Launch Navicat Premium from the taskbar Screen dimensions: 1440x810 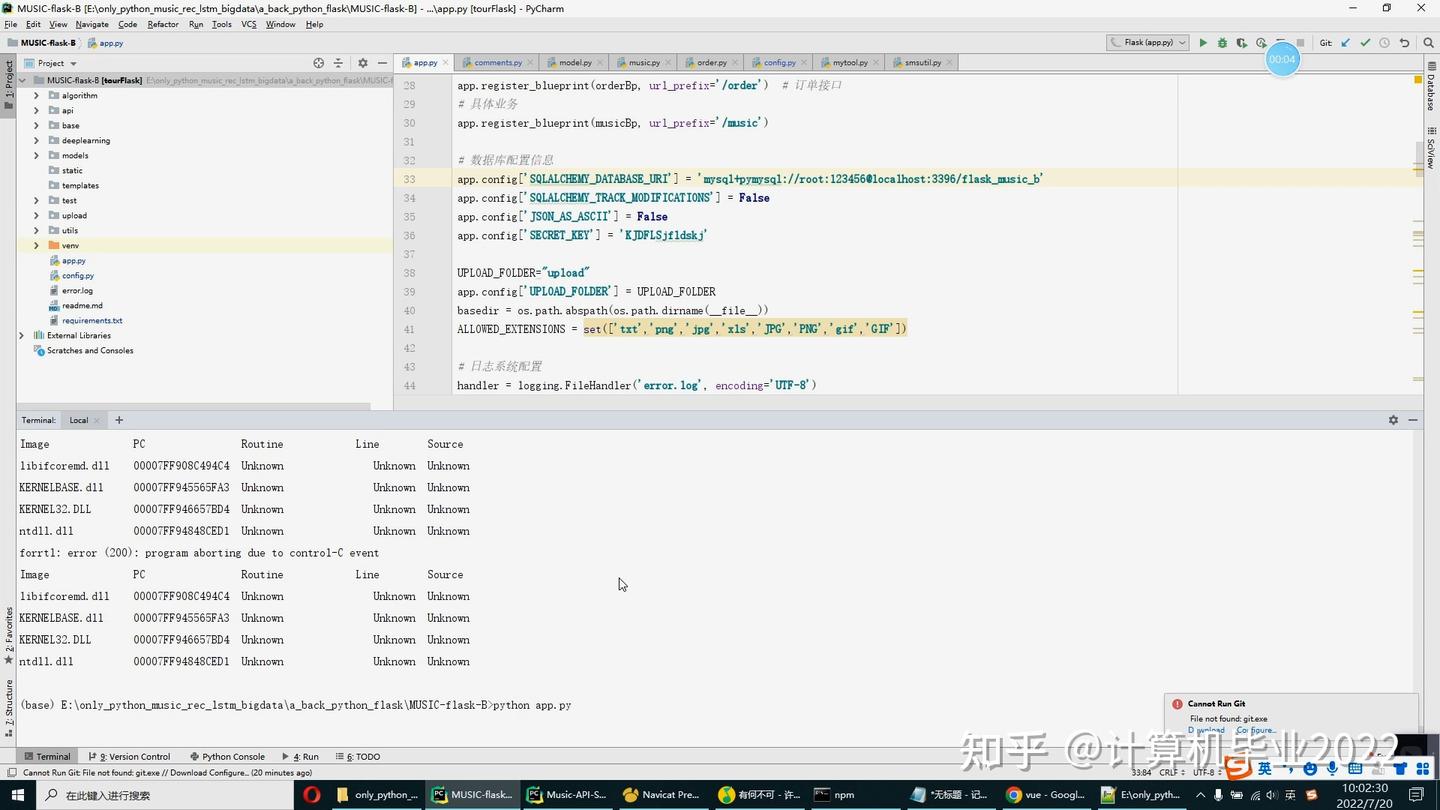click(x=661, y=794)
